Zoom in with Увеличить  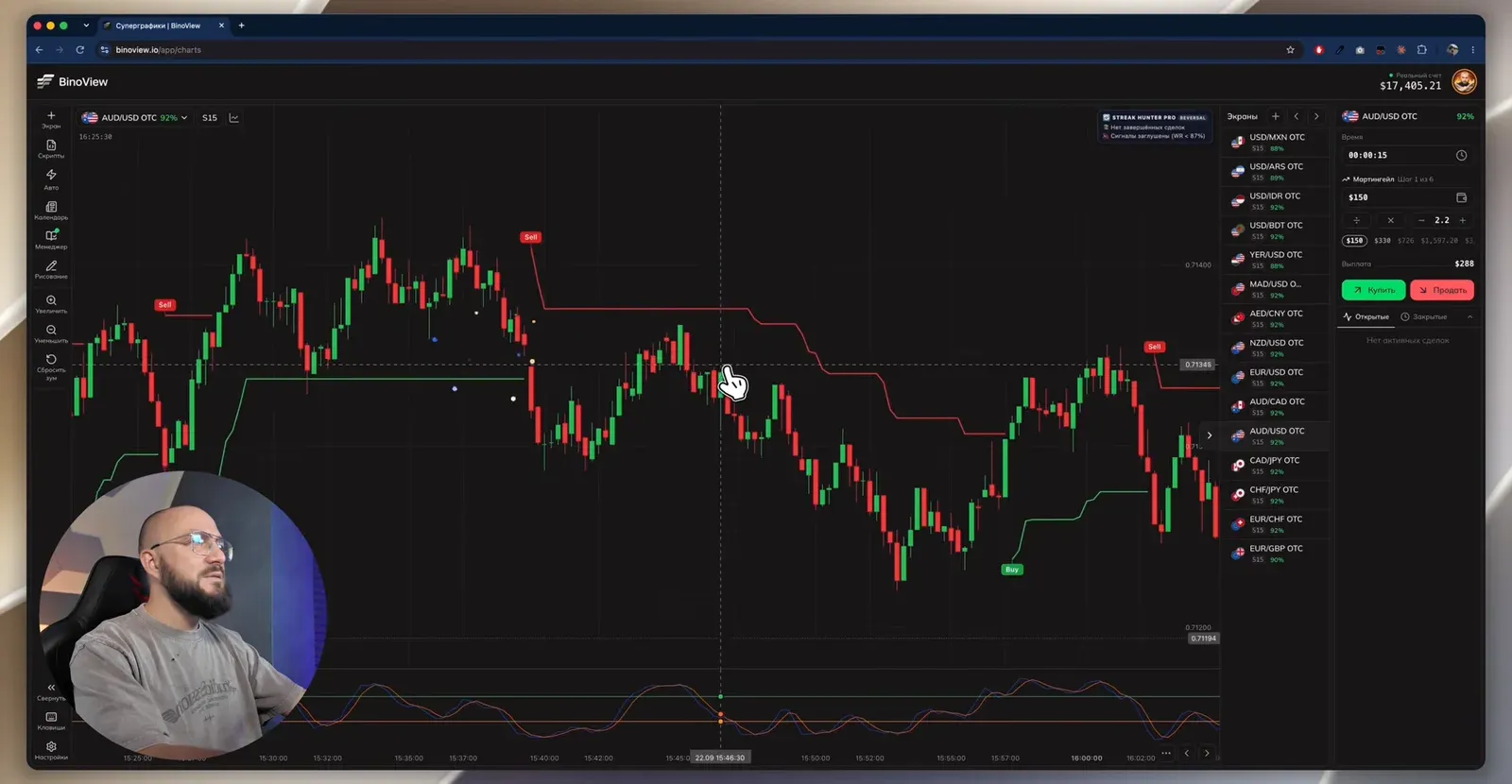[51, 303]
